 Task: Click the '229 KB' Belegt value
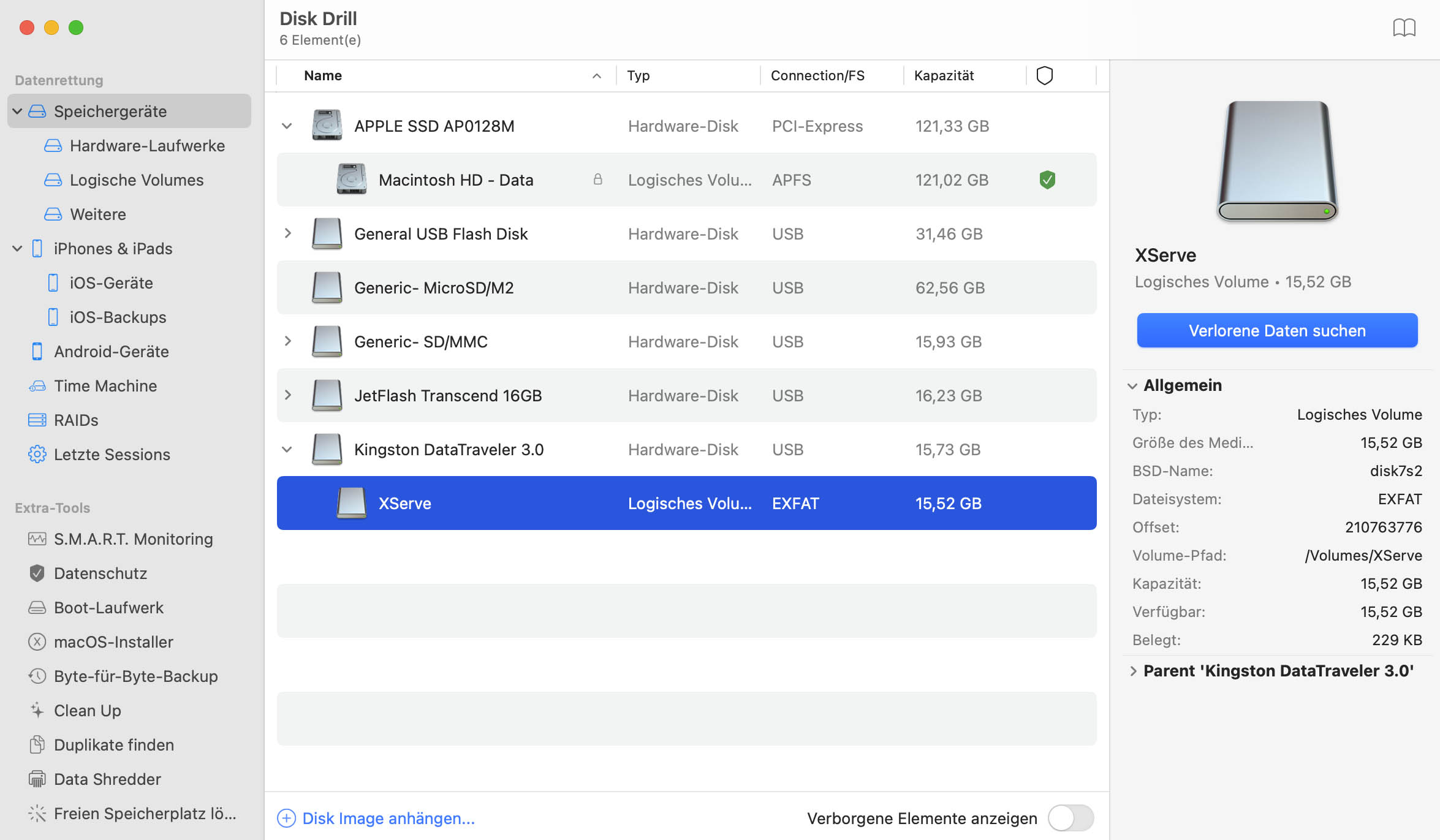tap(1397, 640)
